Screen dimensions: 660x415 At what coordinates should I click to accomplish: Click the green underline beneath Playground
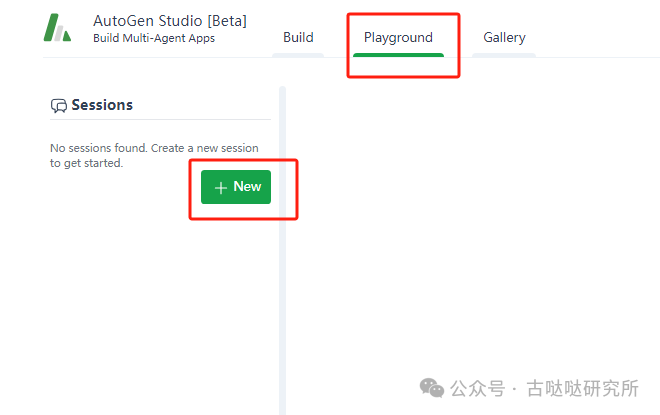tap(398, 54)
